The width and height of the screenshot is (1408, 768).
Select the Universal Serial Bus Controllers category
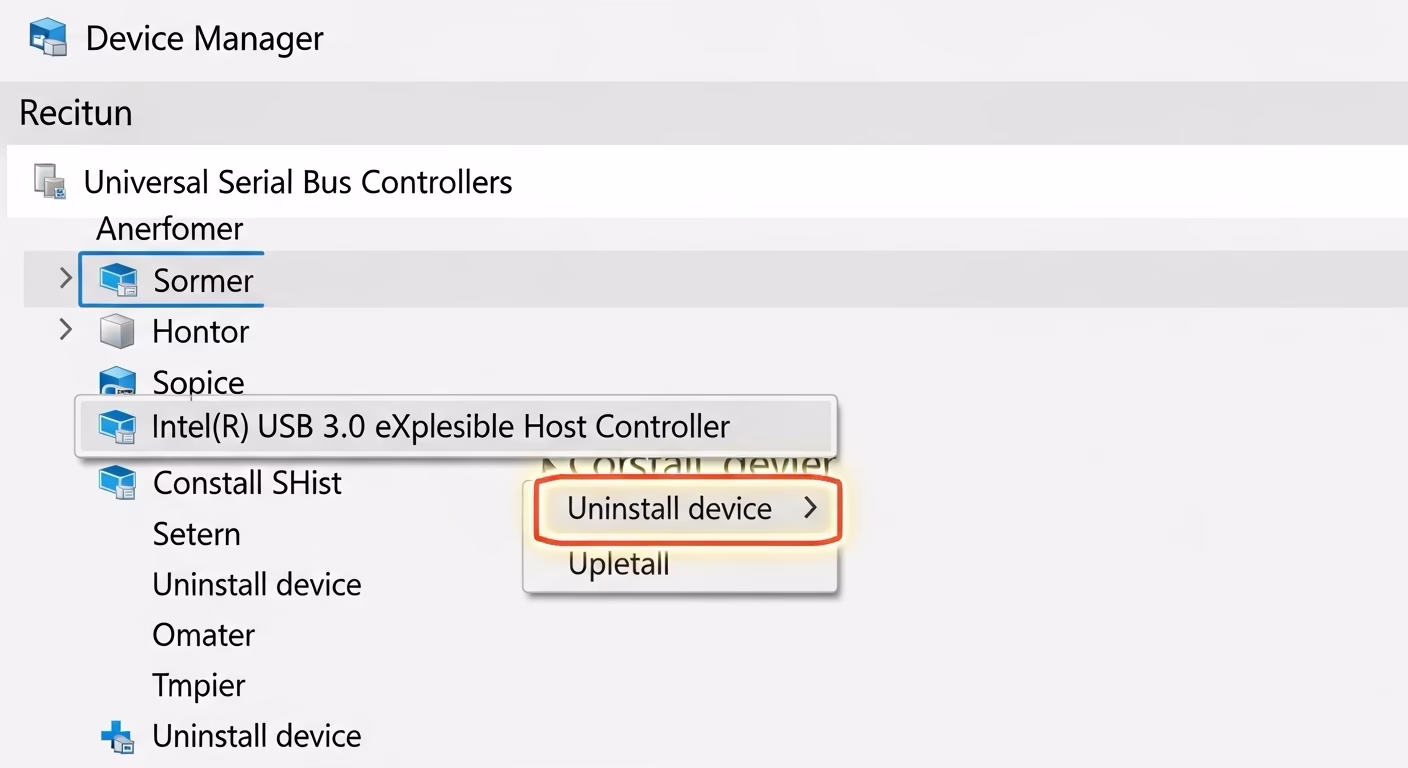(x=298, y=182)
